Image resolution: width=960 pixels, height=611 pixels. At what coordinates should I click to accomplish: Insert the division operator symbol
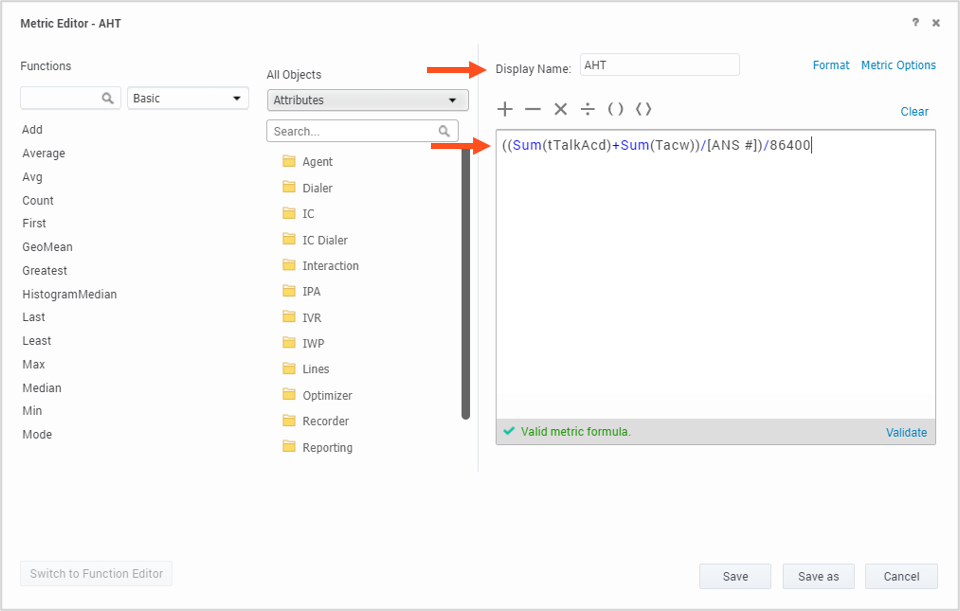(588, 109)
